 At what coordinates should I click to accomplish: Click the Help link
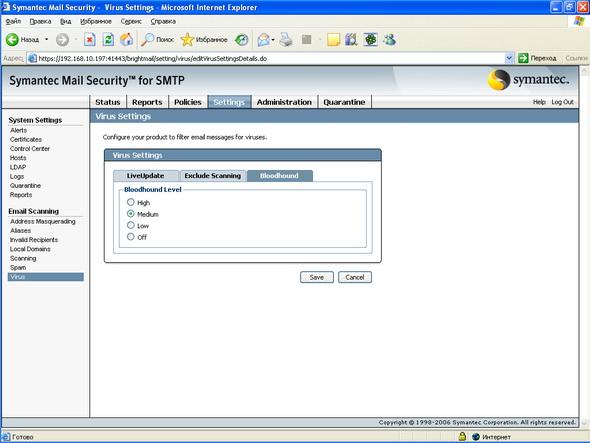539,102
